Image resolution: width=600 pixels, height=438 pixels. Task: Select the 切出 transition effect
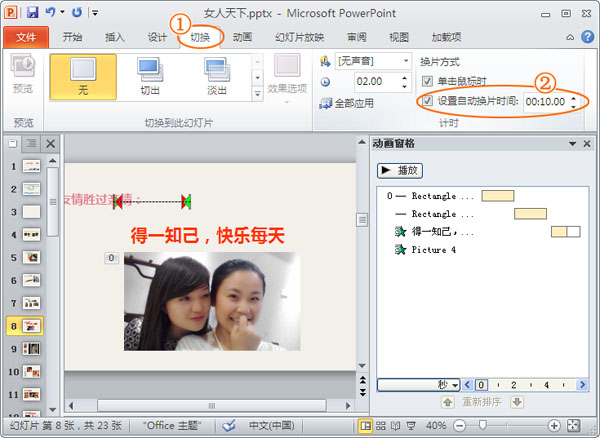click(150, 77)
